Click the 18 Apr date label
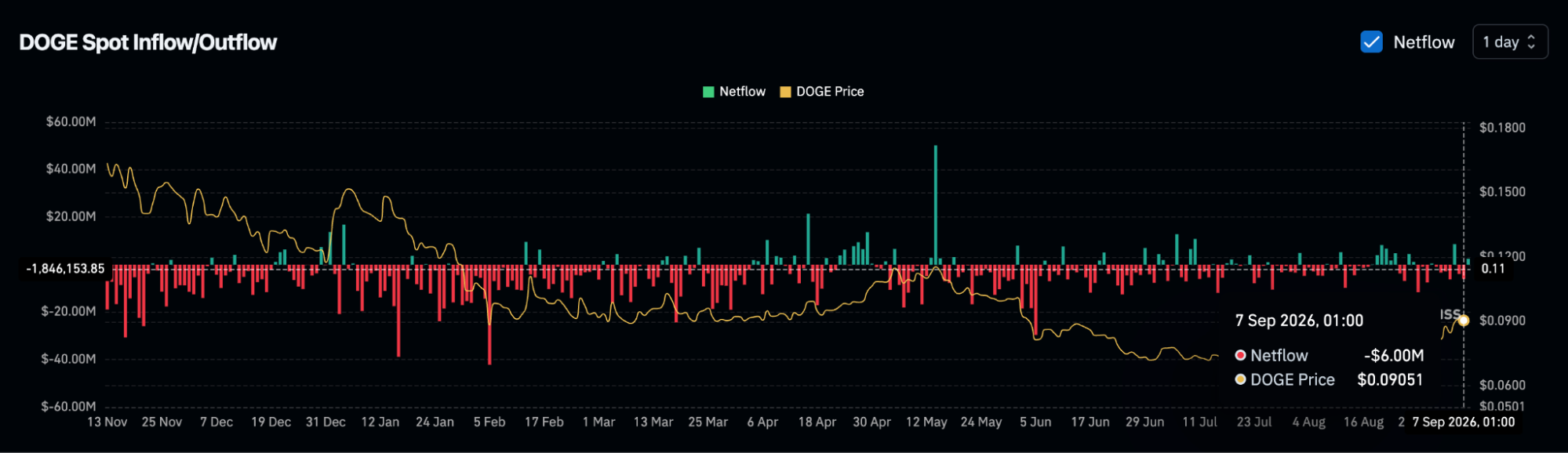Viewport: 1568px width, 453px height. click(x=817, y=422)
